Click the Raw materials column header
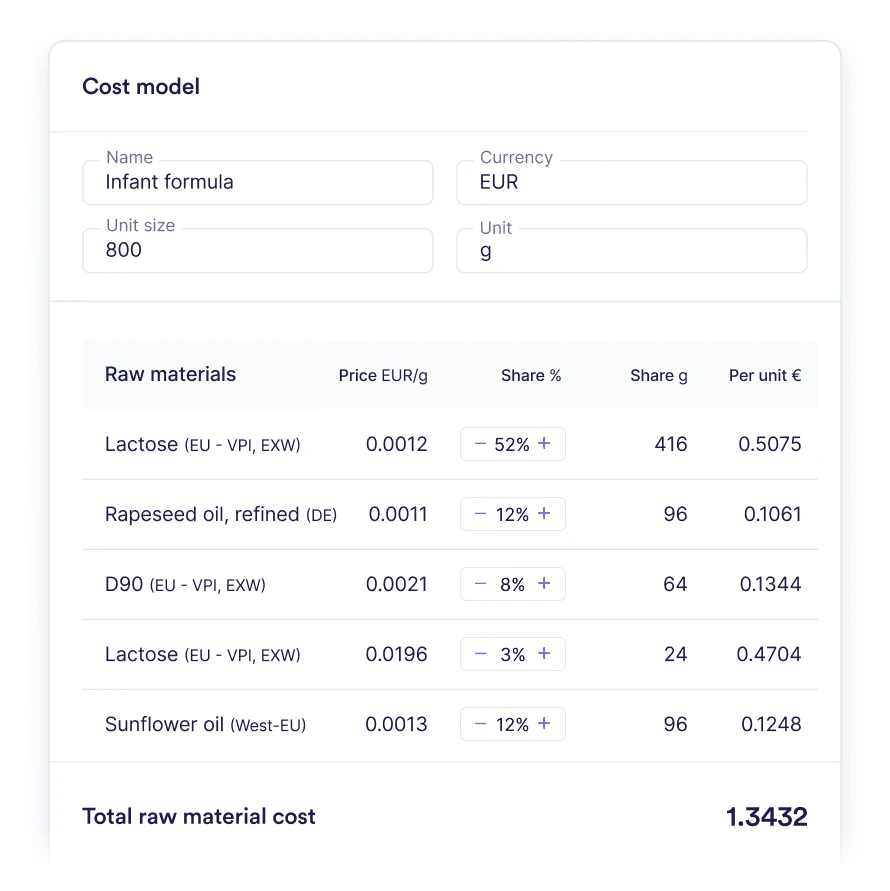The image size is (890, 891). click(170, 374)
